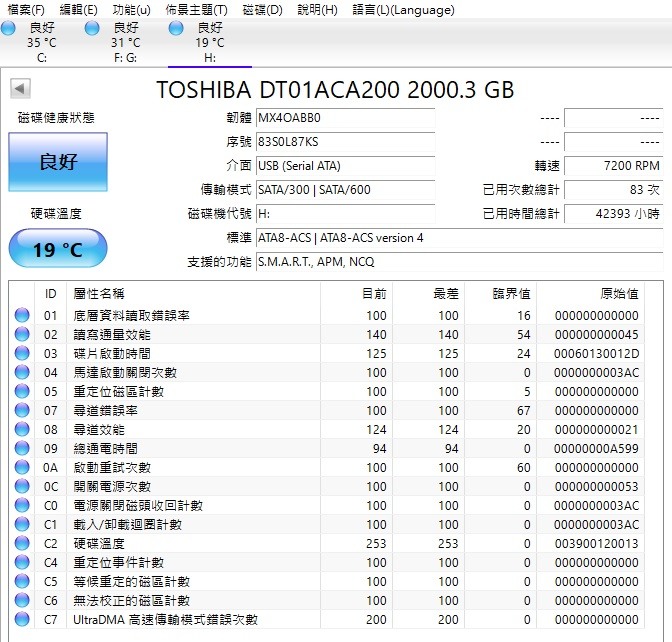This screenshot has width=672, height=642.
Task: Select the 馬達啟動關閉次數 row
Action: (x=327, y=372)
